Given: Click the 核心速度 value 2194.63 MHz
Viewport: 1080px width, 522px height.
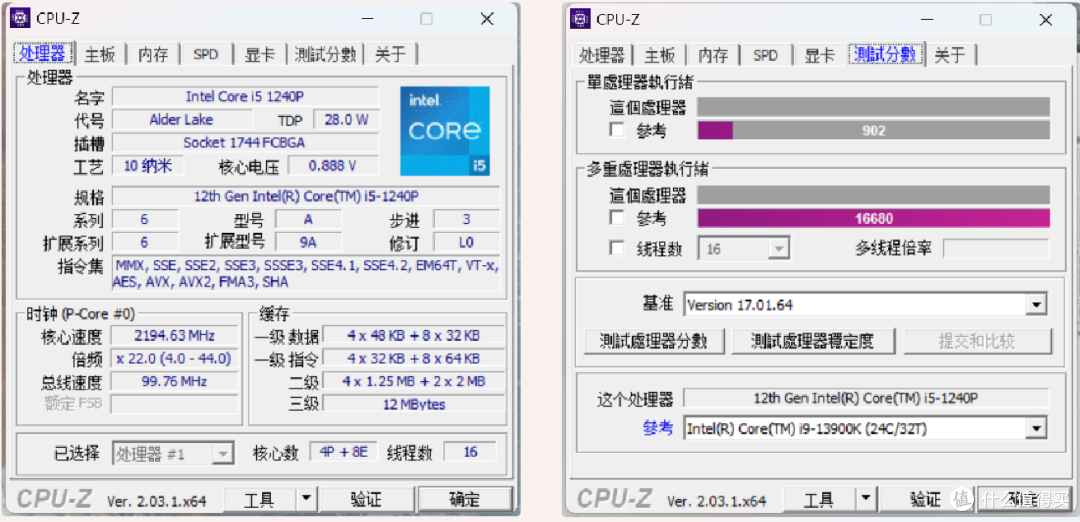Looking at the screenshot, I should click(174, 335).
